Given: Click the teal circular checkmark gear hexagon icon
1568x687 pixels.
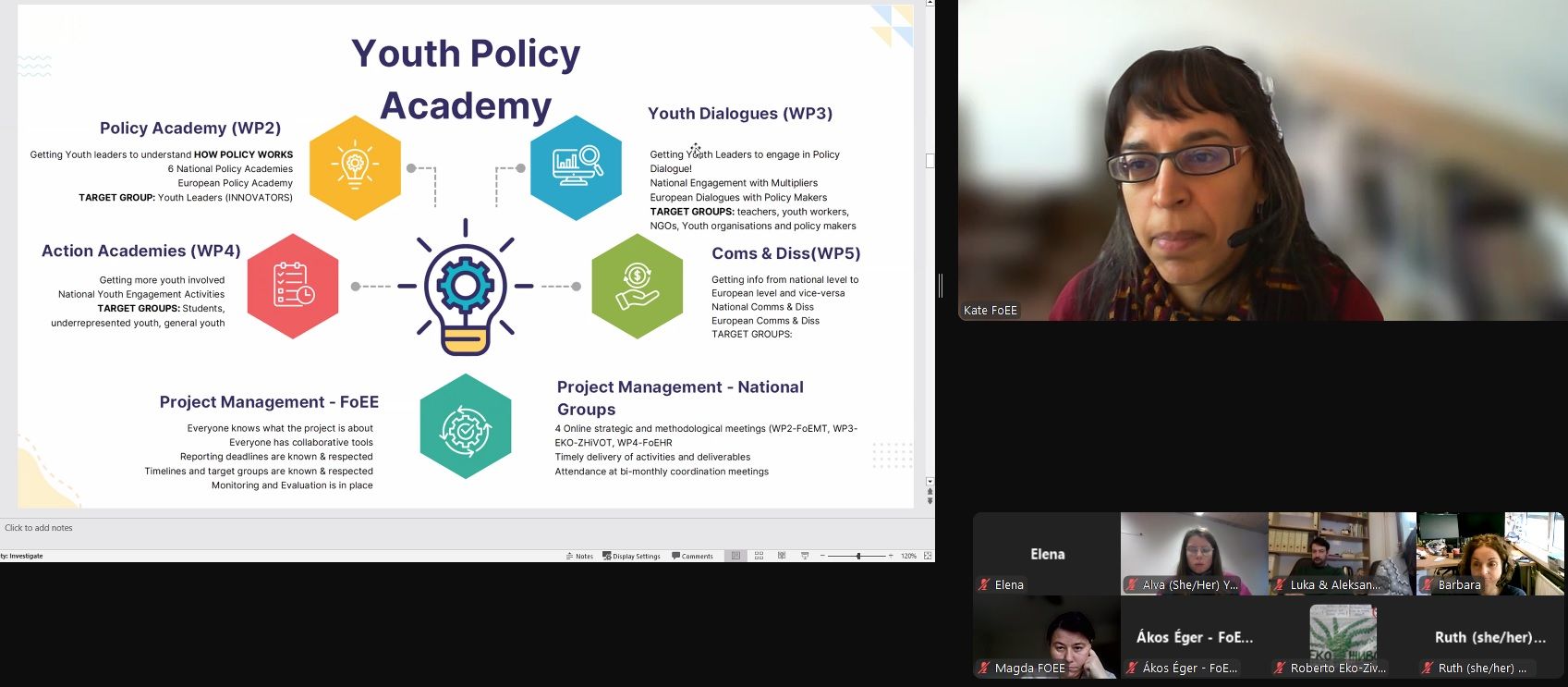Looking at the screenshot, I should (x=466, y=426).
